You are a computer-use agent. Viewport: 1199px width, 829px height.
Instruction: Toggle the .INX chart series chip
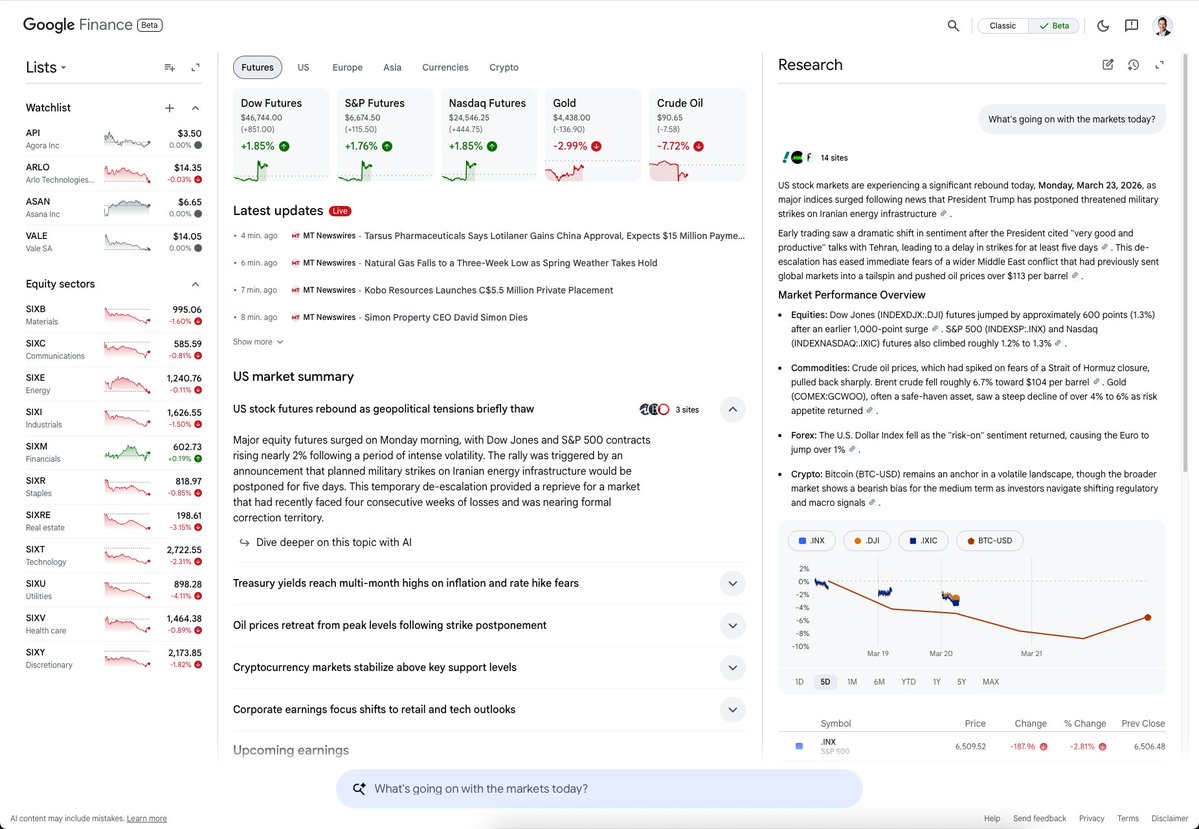point(811,541)
